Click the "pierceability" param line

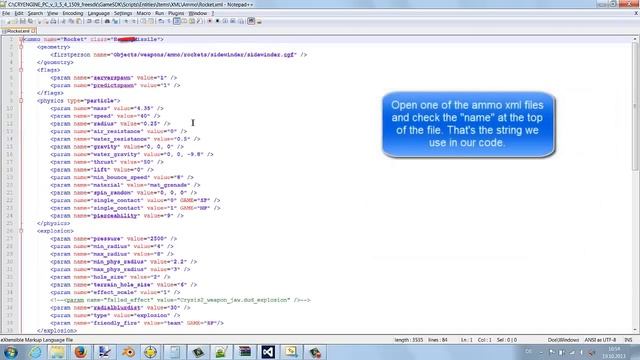click(x=117, y=216)
